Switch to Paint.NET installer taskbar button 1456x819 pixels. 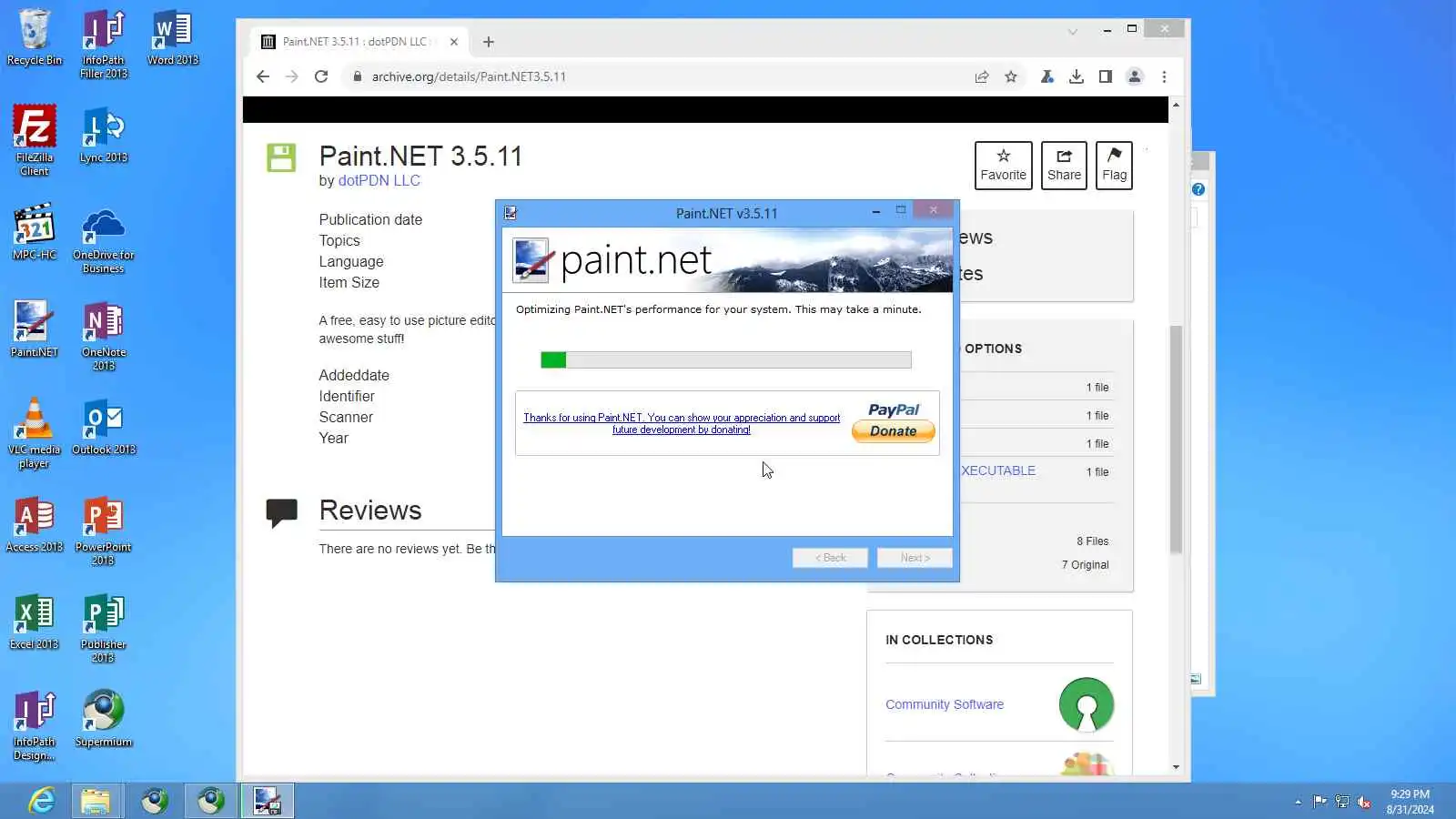pyautogui.click(x=268, y=801)
